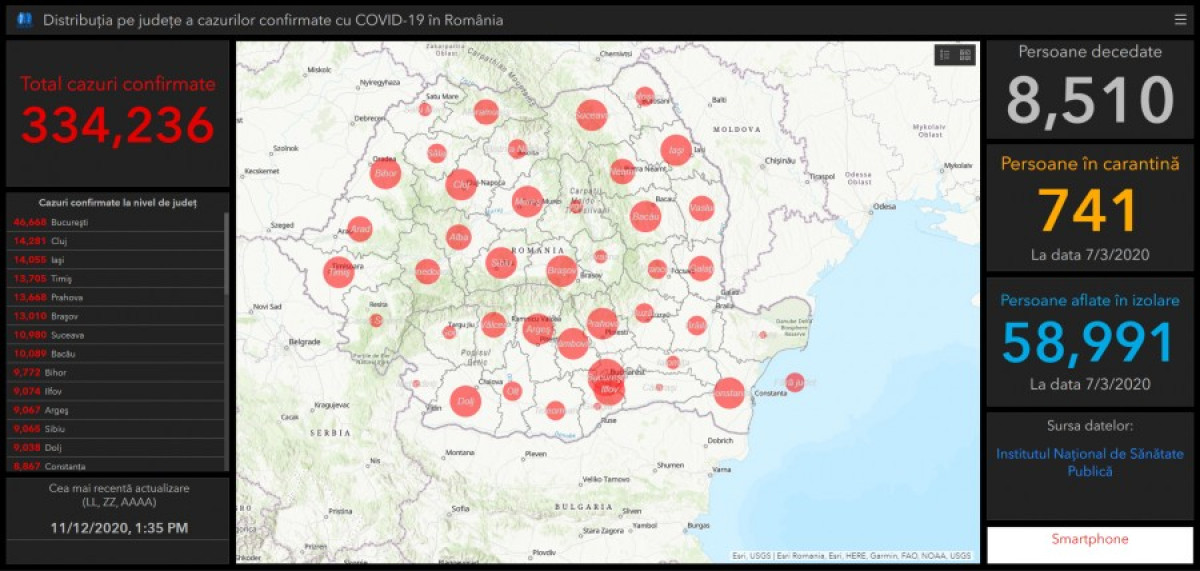Click the Smartphone version link

[x=1089, y=540]
